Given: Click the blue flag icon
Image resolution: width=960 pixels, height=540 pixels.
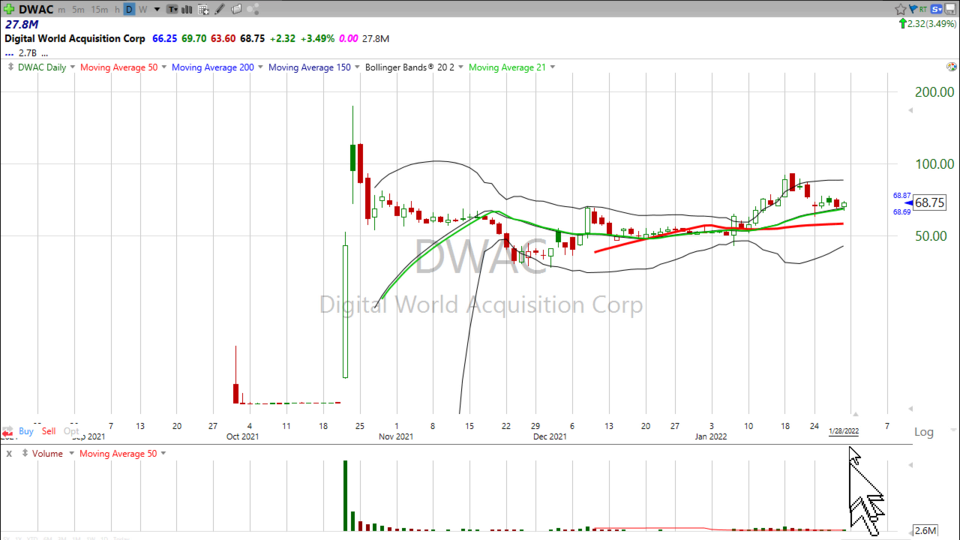Looking at the screenshot, I should click(913, 9).
